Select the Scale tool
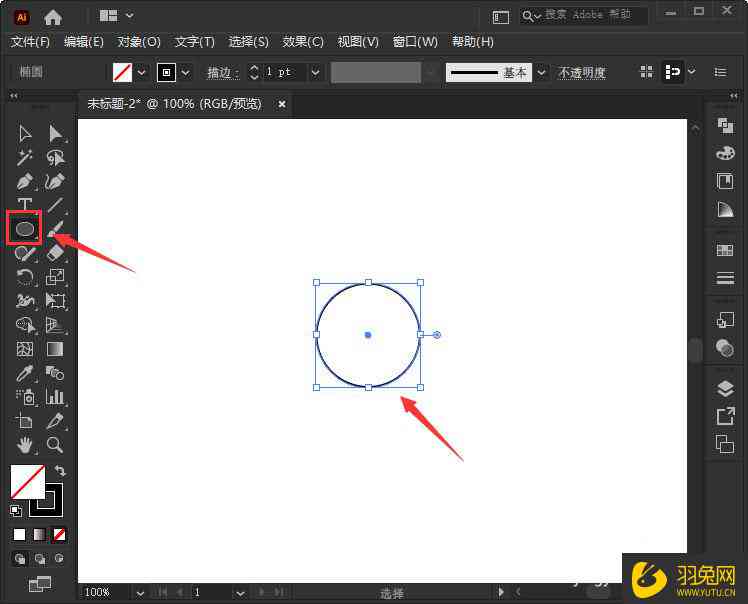This screenshot has width=748, height=604. tap(55, 277)
